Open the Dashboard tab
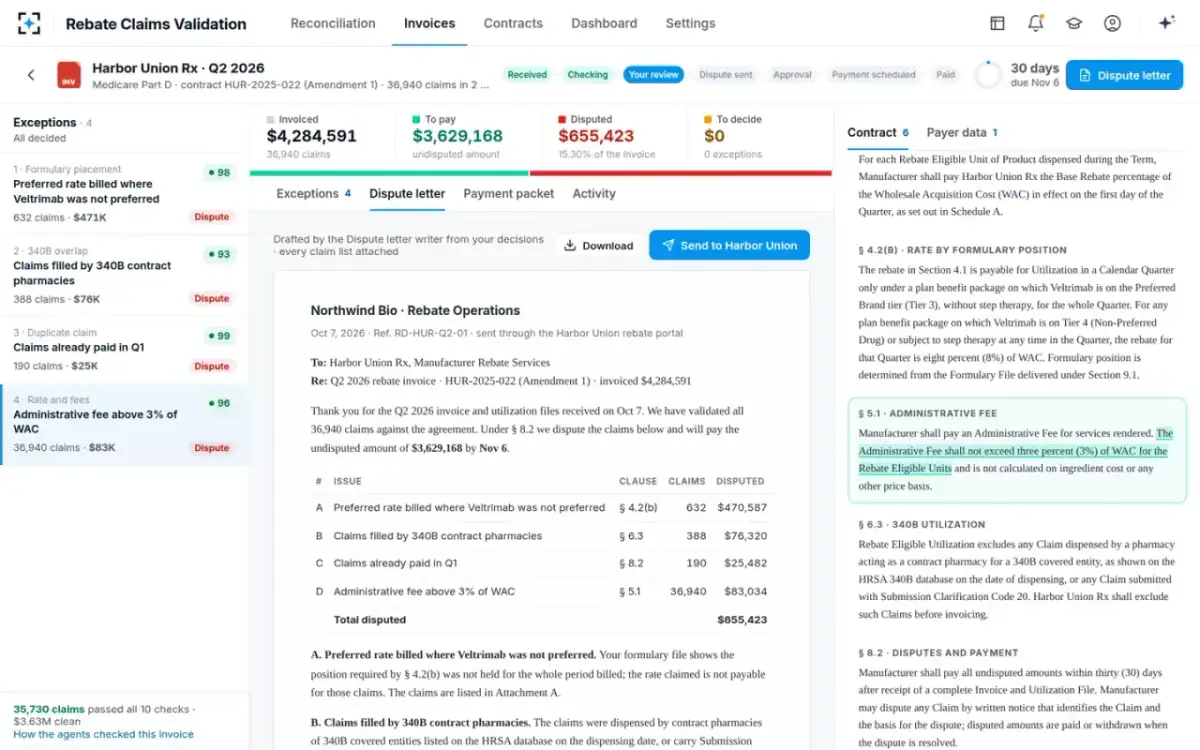This screenshot has height=750, width=1200. click(604, 23)
